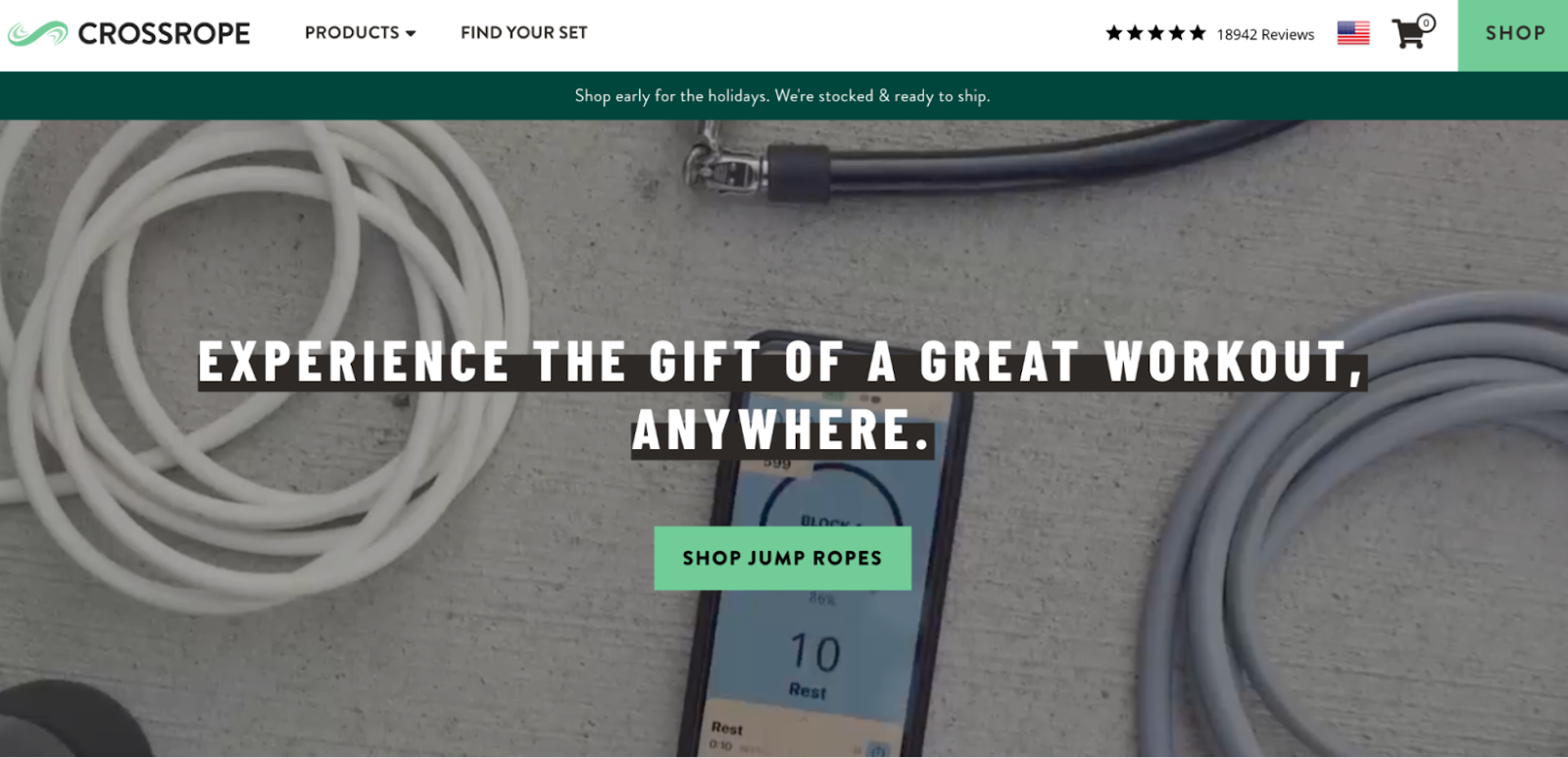Open the shopping cart icon
Image resolution: width=1568 pixels, height=758 pixels.
[x=1408, y=34]
